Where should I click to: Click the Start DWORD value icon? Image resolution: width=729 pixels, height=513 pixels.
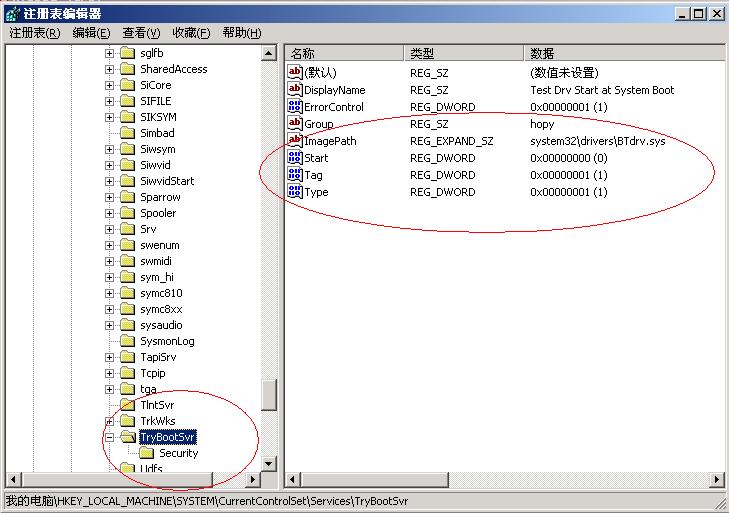(295, 158)
